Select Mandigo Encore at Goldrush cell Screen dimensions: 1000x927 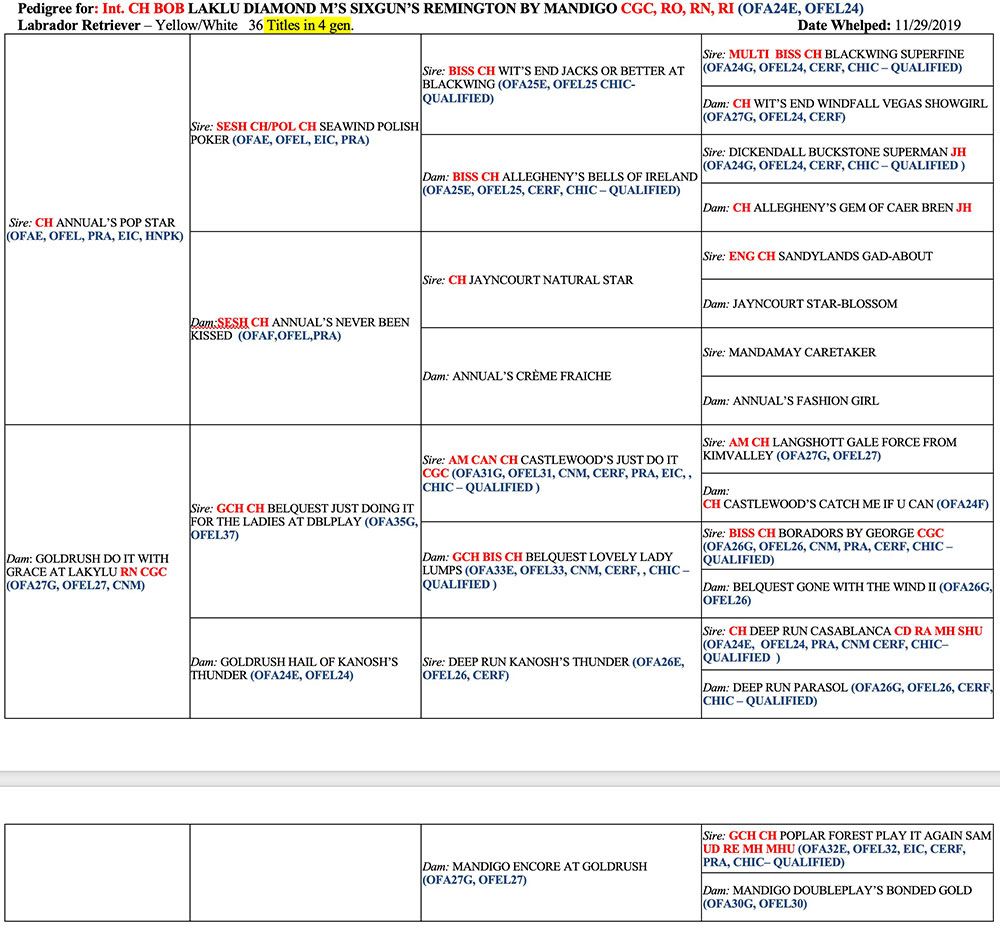point(559,873)
